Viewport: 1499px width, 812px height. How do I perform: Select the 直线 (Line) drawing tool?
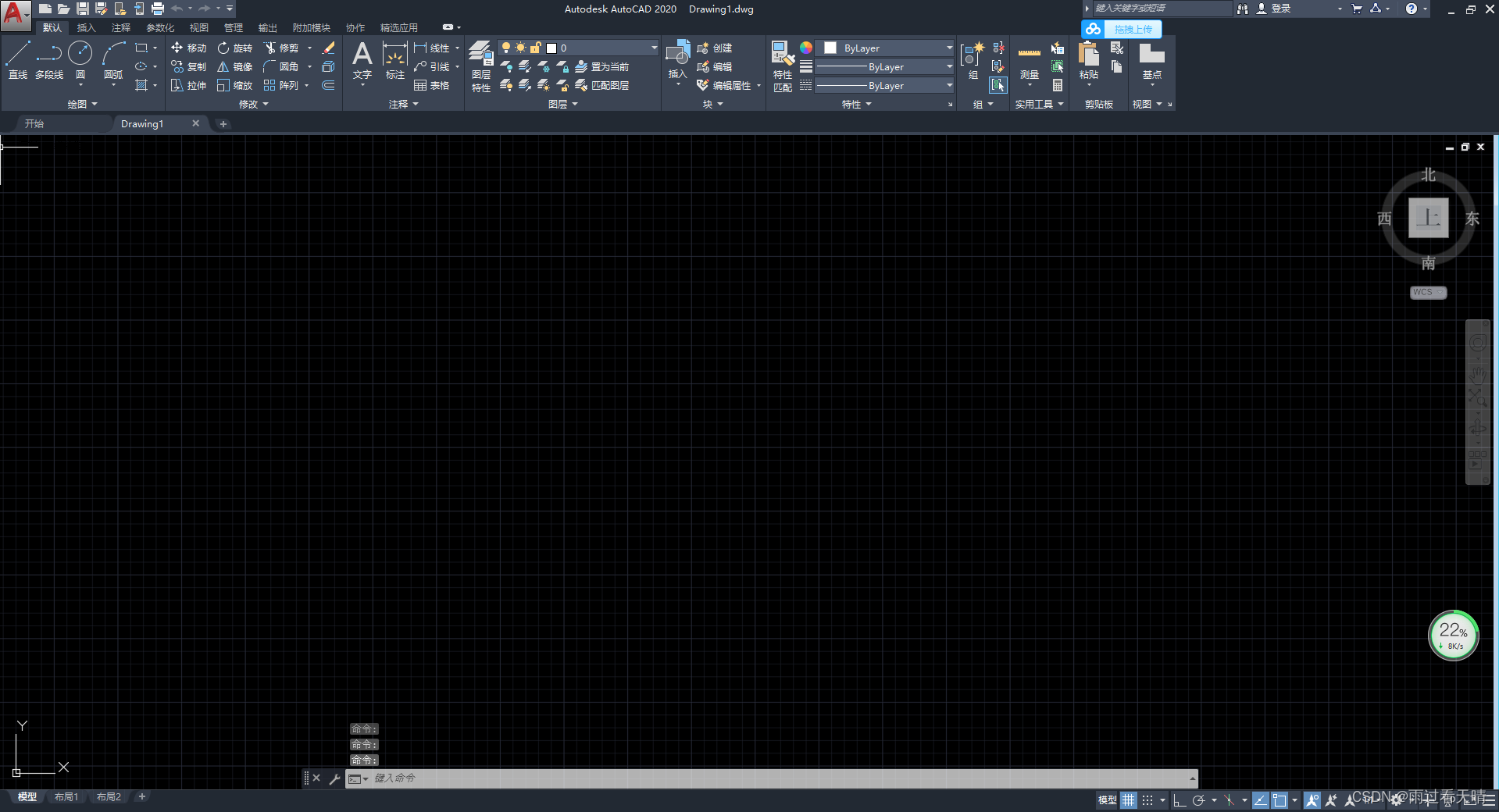tap(17, 61)
